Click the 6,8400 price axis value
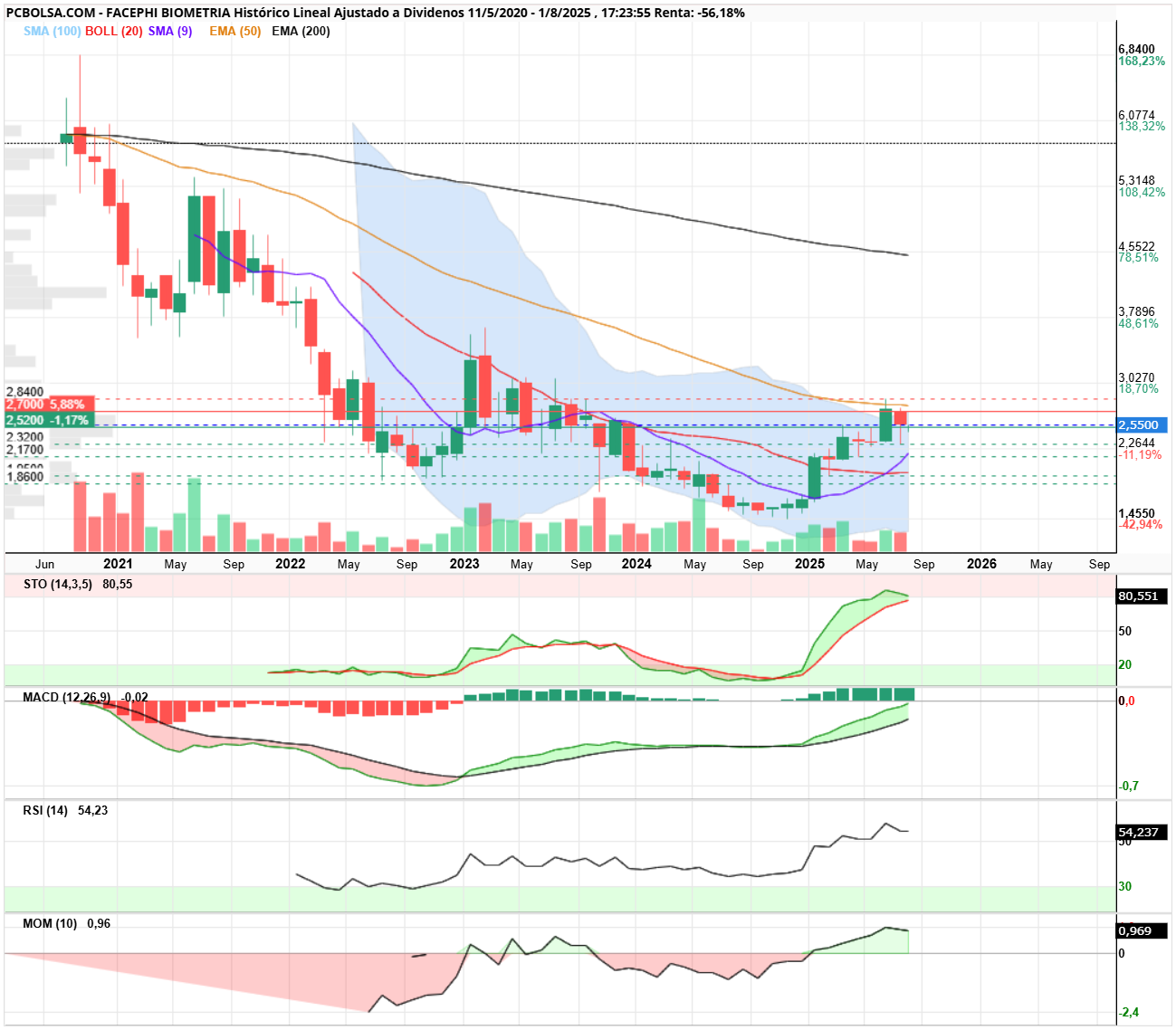 pyautogui.click(x=1136, y=50)
